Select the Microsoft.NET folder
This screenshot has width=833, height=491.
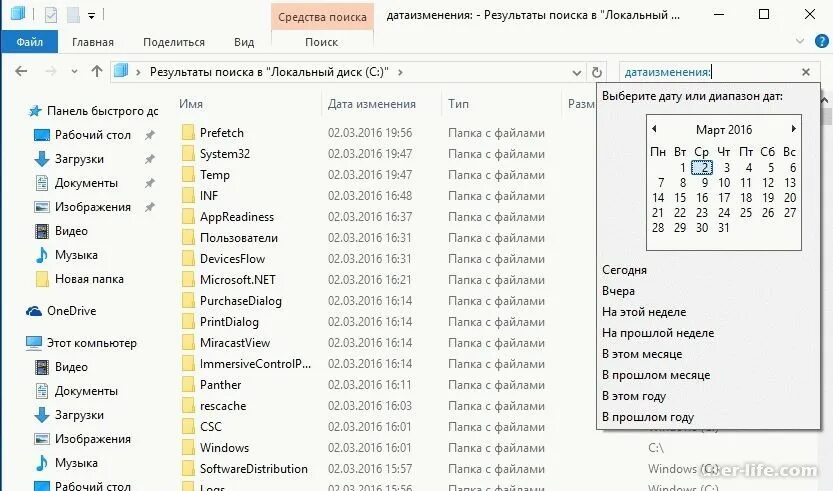point(237,280)
